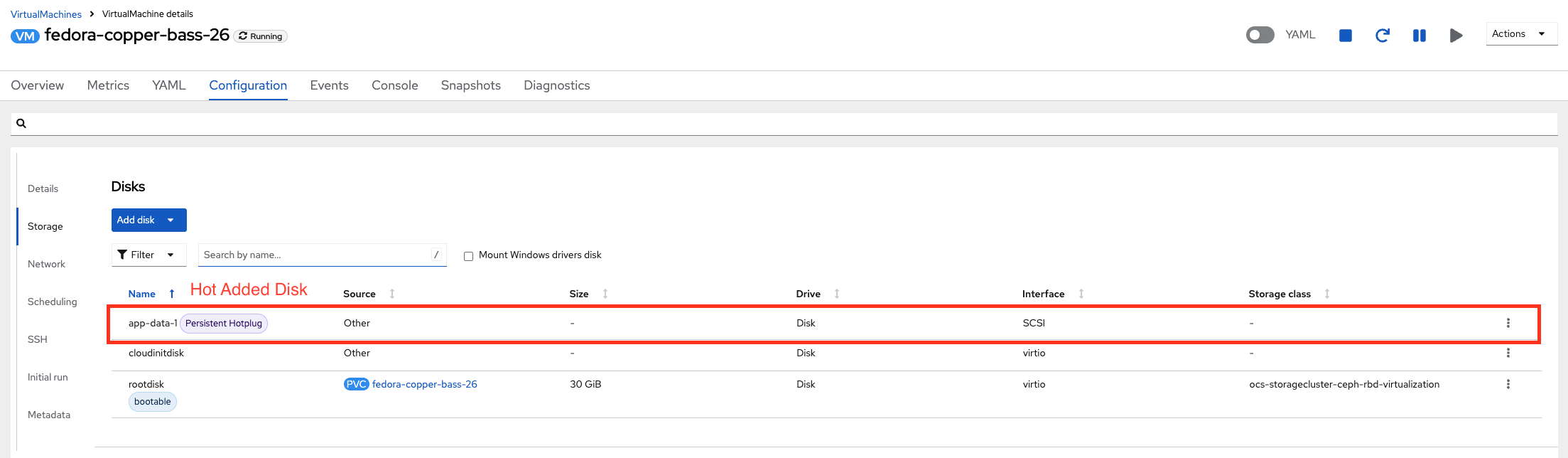Click the pause VM icon
Image resolution: width=1568 pixels, height=458 pixels.
1419,36
